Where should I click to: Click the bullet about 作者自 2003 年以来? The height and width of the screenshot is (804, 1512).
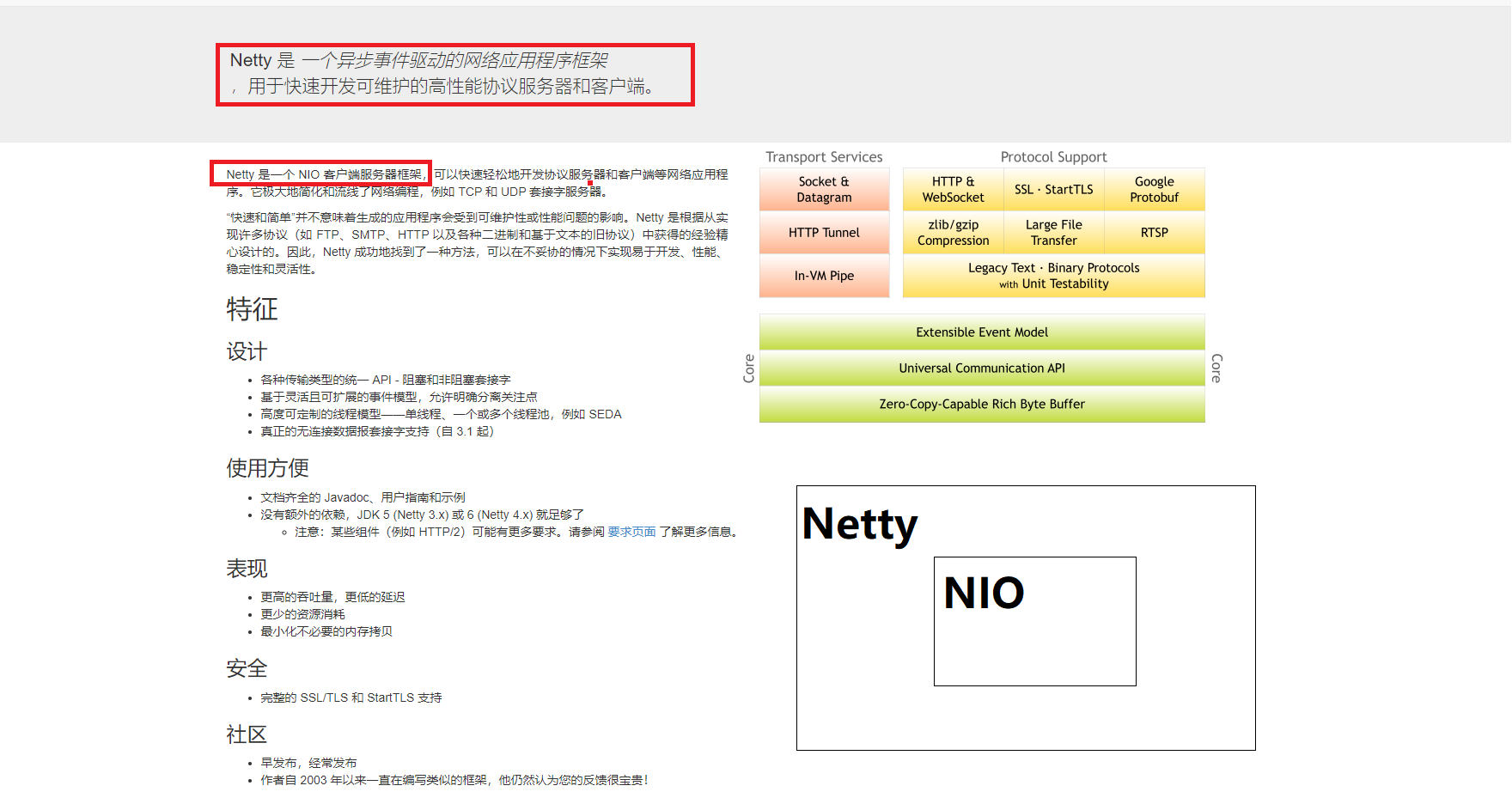[x=454, y=780]
